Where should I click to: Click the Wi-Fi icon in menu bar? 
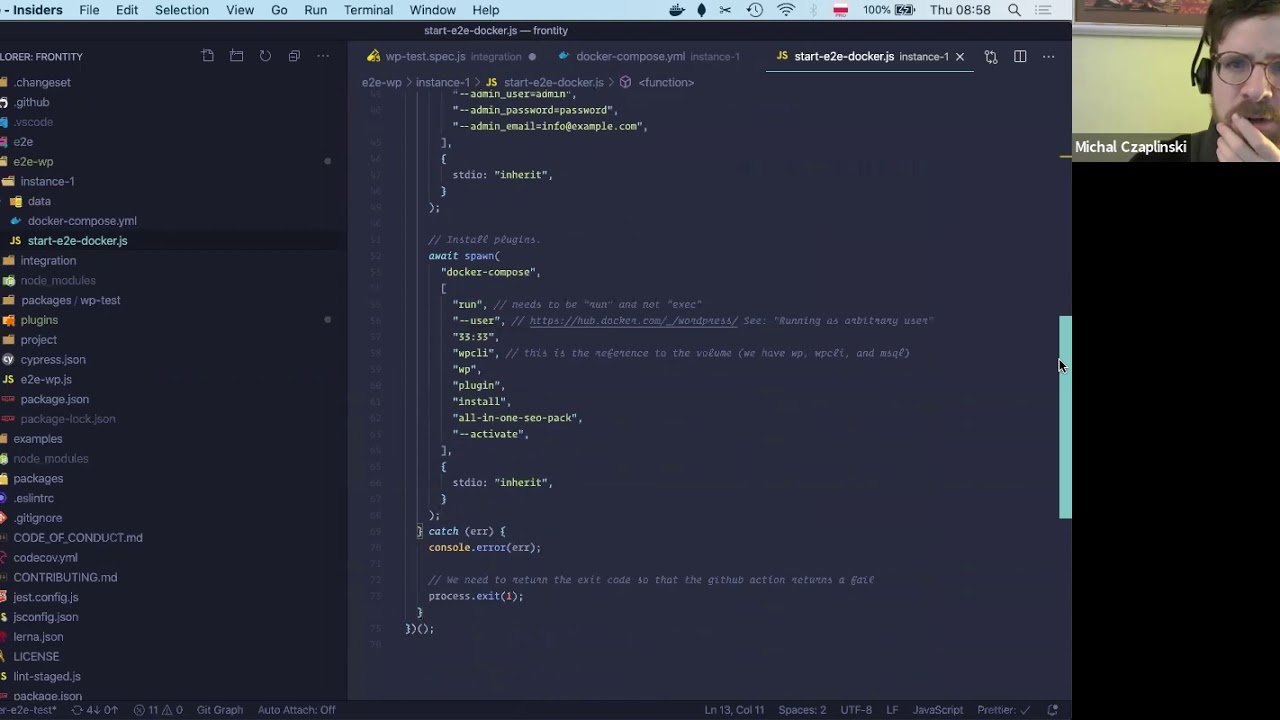pyautogui.click(x=786, y=10)
